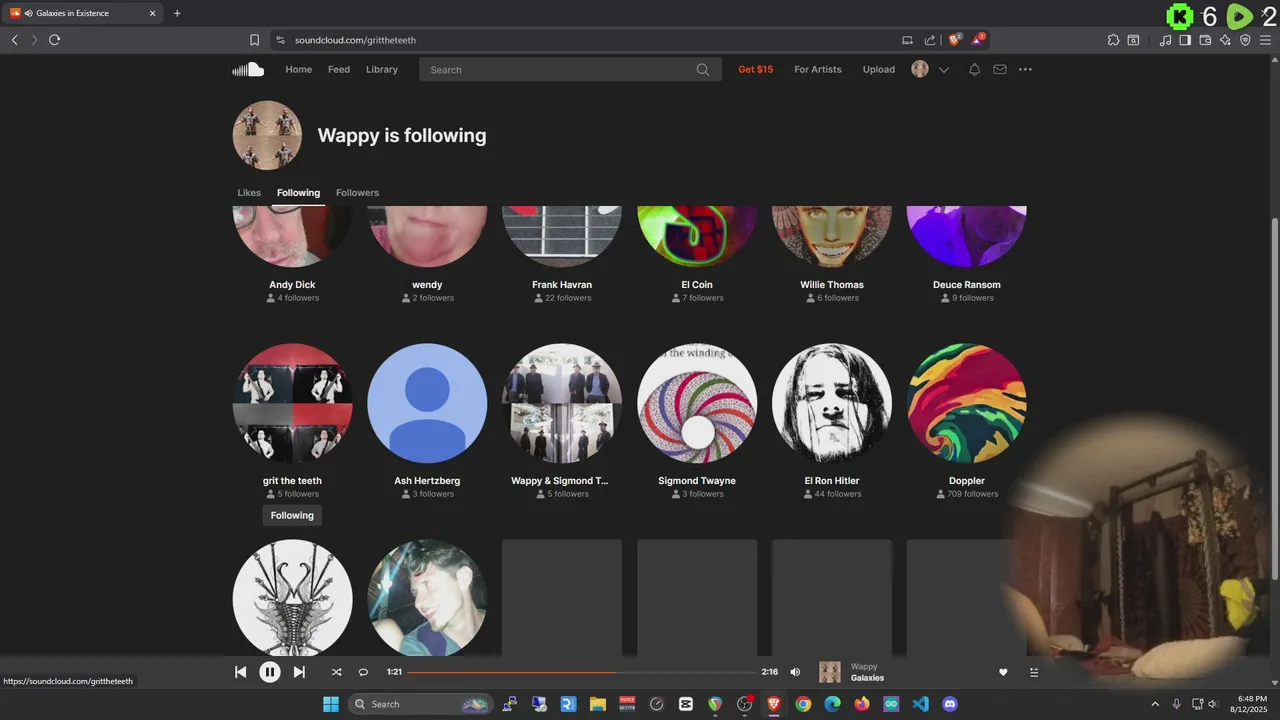The height and width of the screenshot is (720, 1280).
Task: Open File Explorer from the taskbar
Action: [x=598, y=704]
